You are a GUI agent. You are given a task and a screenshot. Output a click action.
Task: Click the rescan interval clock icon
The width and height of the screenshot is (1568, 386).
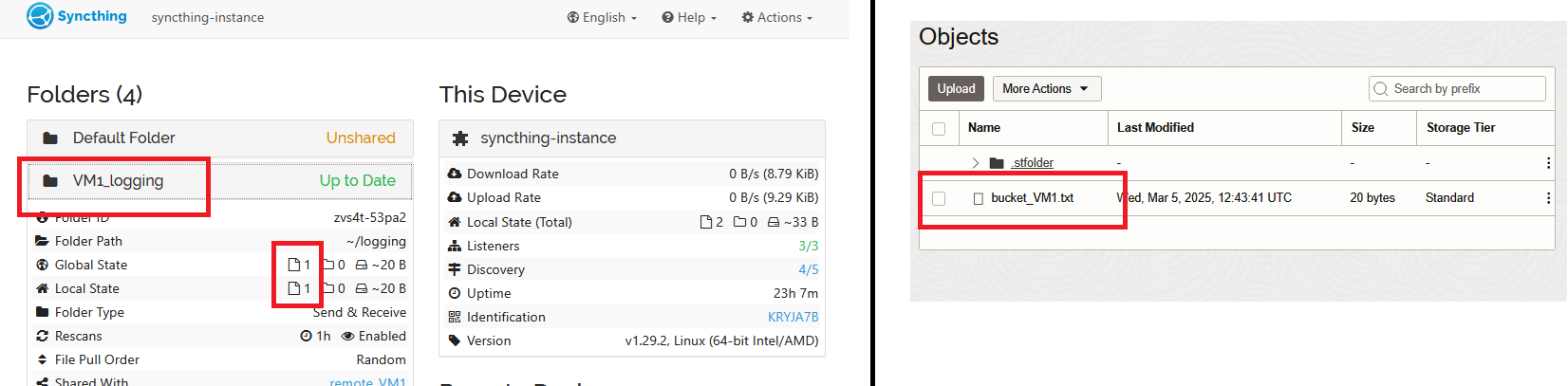306,336
